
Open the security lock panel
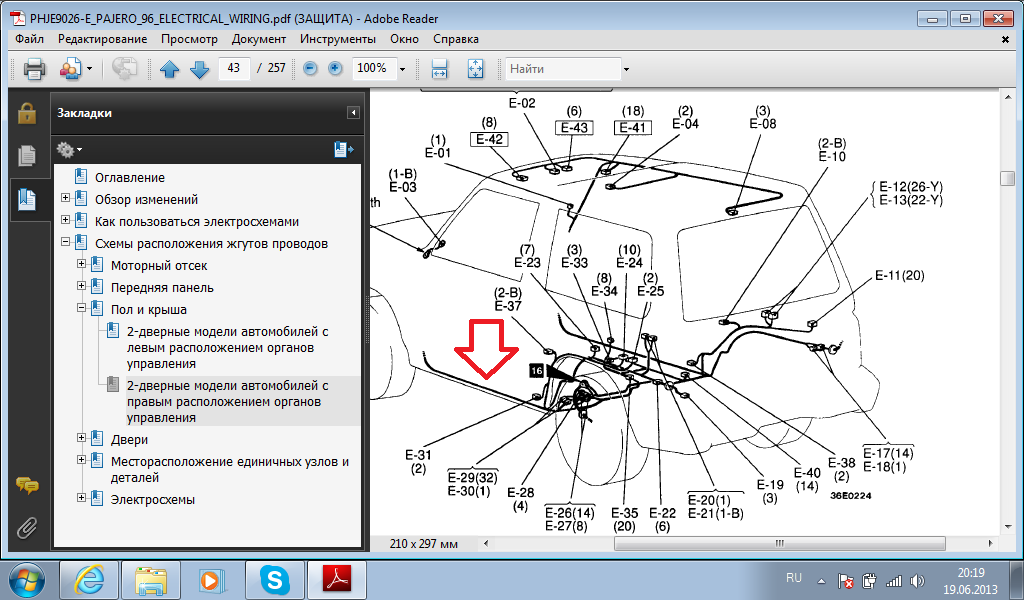pos(27,112)
